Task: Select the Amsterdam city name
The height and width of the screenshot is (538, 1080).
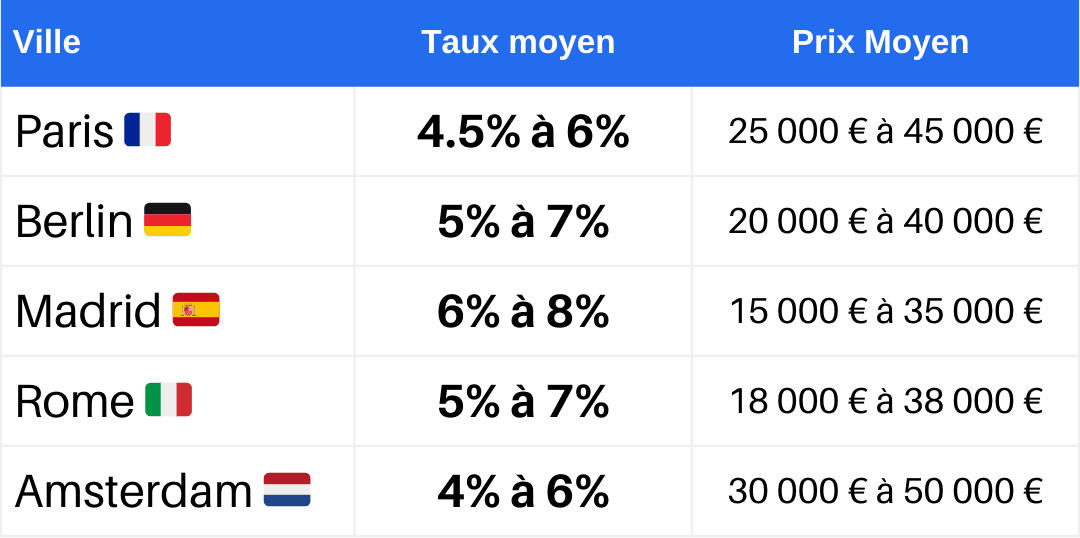Action: coord(134,491)
